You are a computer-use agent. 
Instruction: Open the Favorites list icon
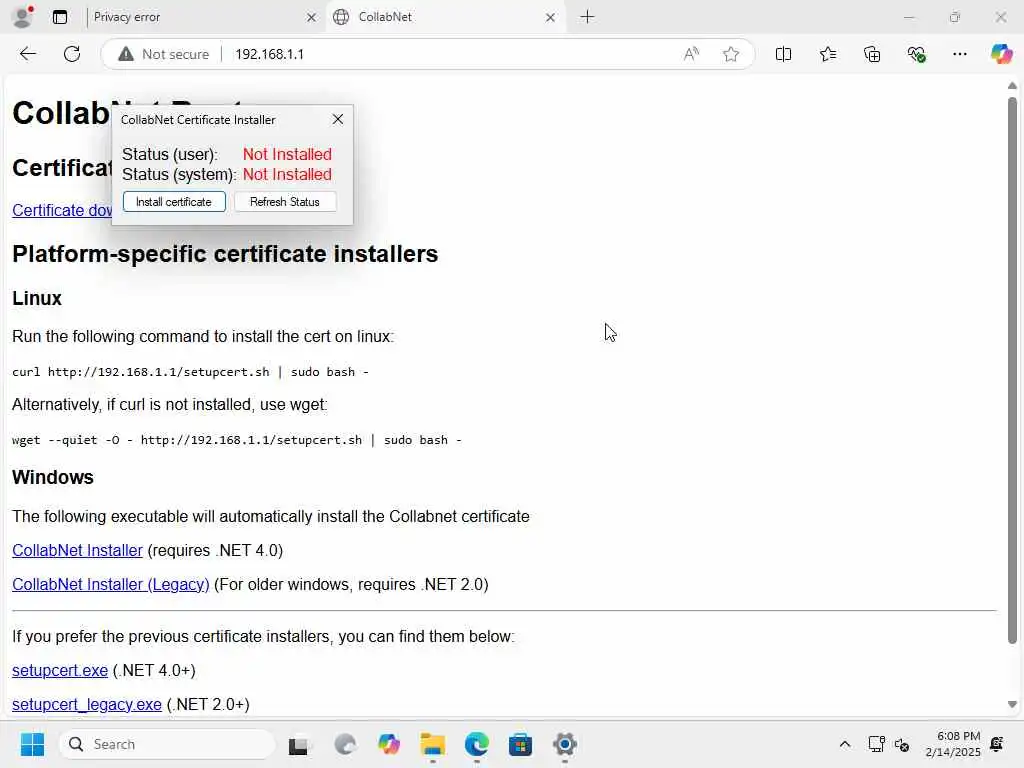(827, 54)
